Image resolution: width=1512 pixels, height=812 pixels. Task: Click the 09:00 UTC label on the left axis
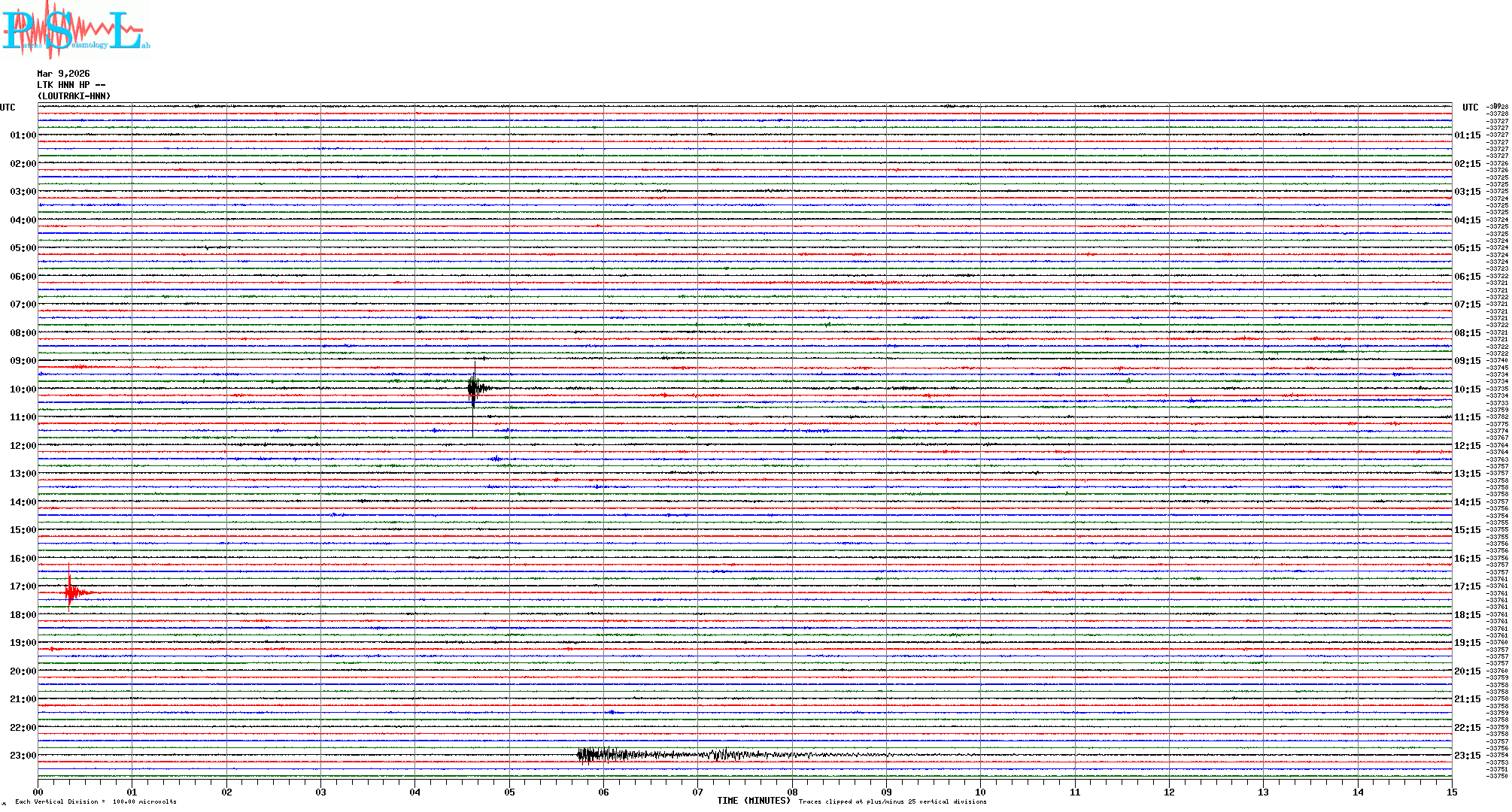pyautogui.click(x=23, y=361)
